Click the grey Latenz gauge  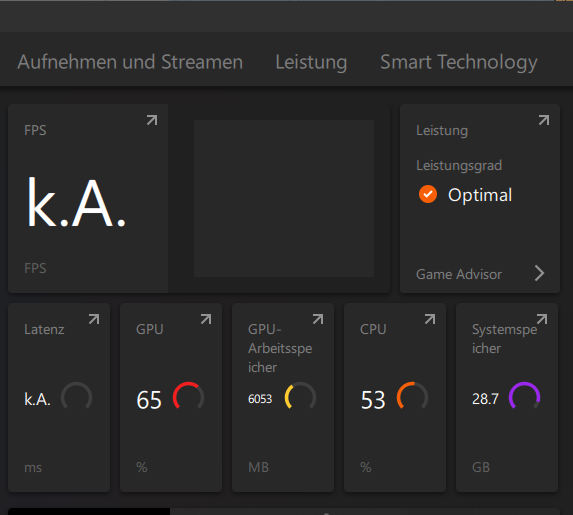click(76, 398)
